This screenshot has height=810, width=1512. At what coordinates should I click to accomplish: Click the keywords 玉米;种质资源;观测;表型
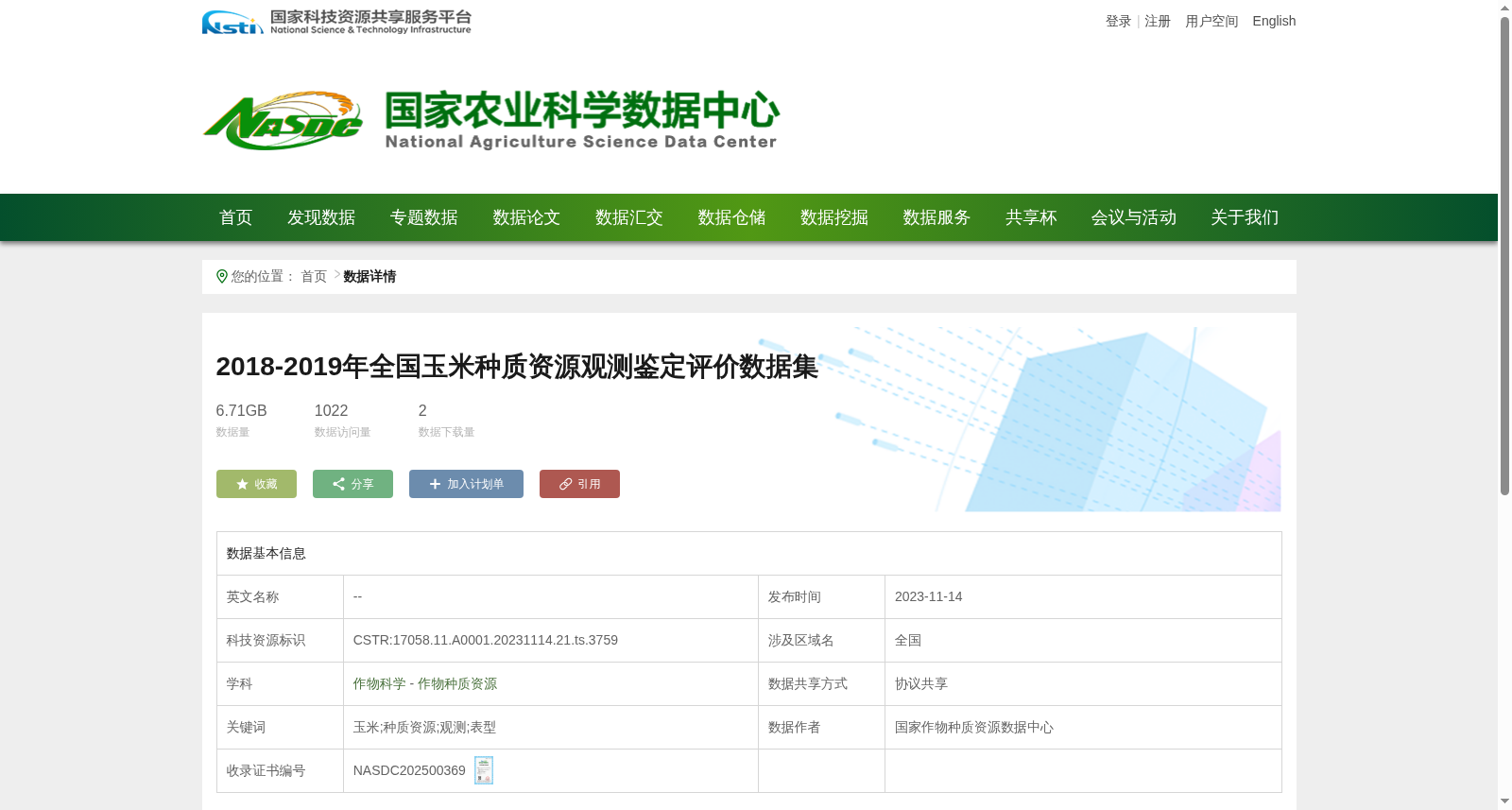pos(424,727)
